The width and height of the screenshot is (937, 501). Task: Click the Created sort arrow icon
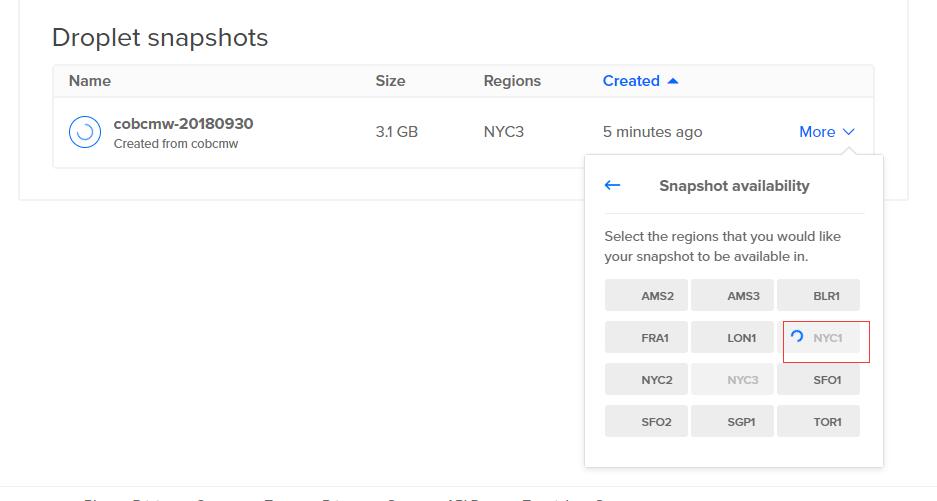[x=673, y=81]
